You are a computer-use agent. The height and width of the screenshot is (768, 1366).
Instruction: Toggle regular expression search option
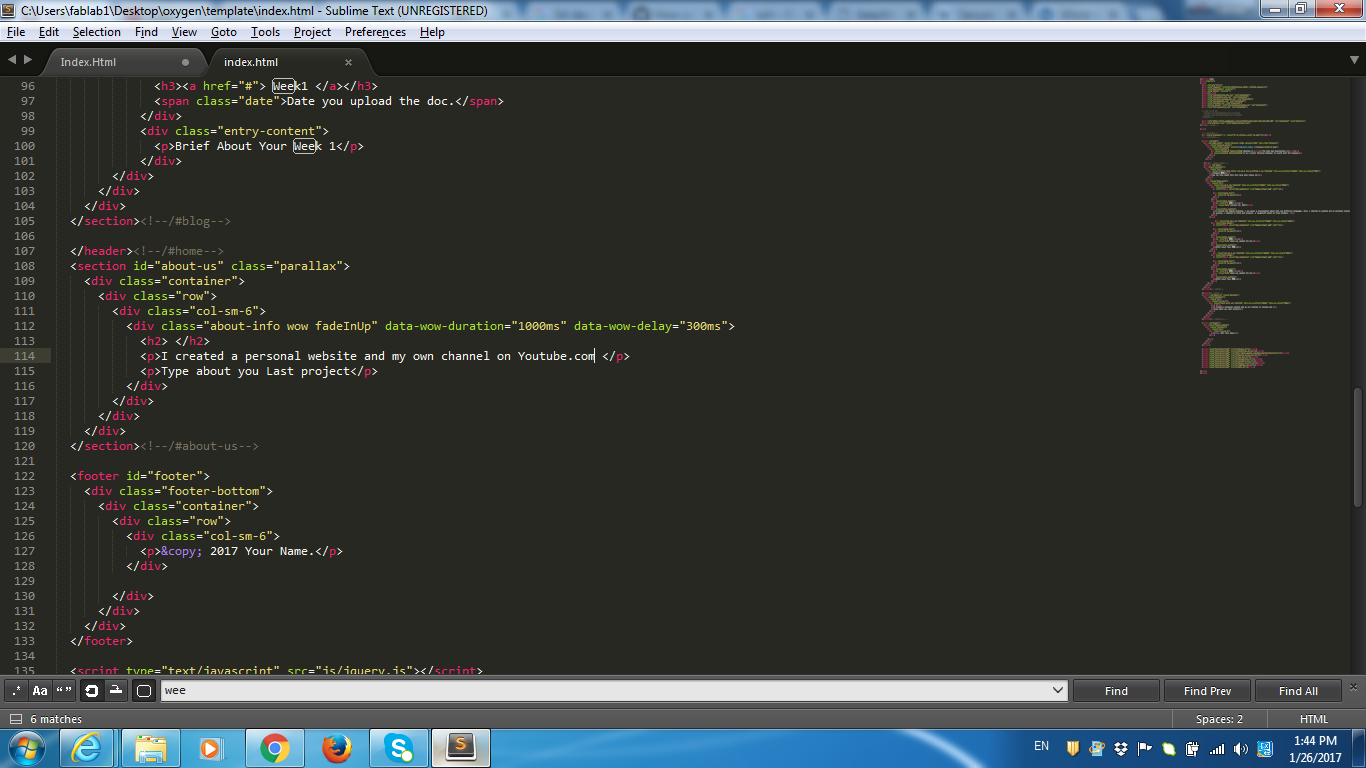point(16,691)
